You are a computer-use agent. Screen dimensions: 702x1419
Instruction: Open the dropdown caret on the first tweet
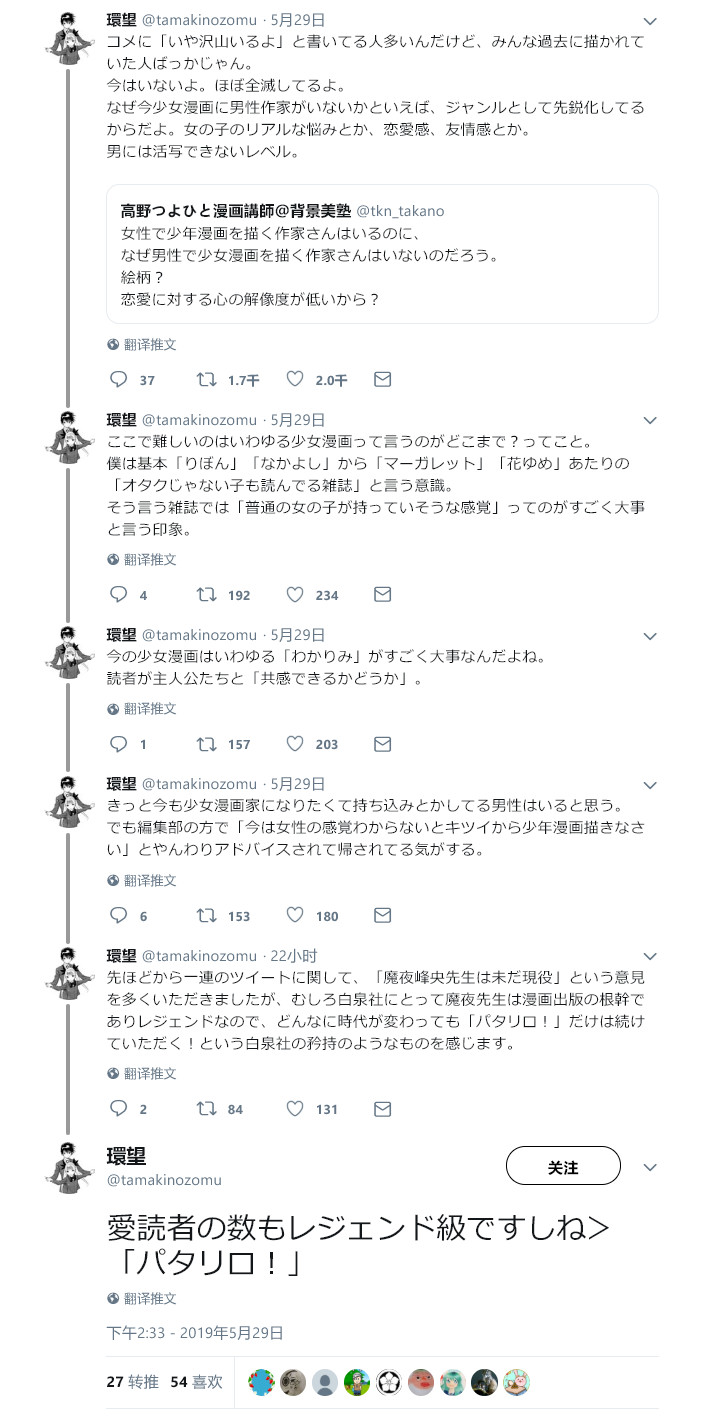click(x=650, y=19)
